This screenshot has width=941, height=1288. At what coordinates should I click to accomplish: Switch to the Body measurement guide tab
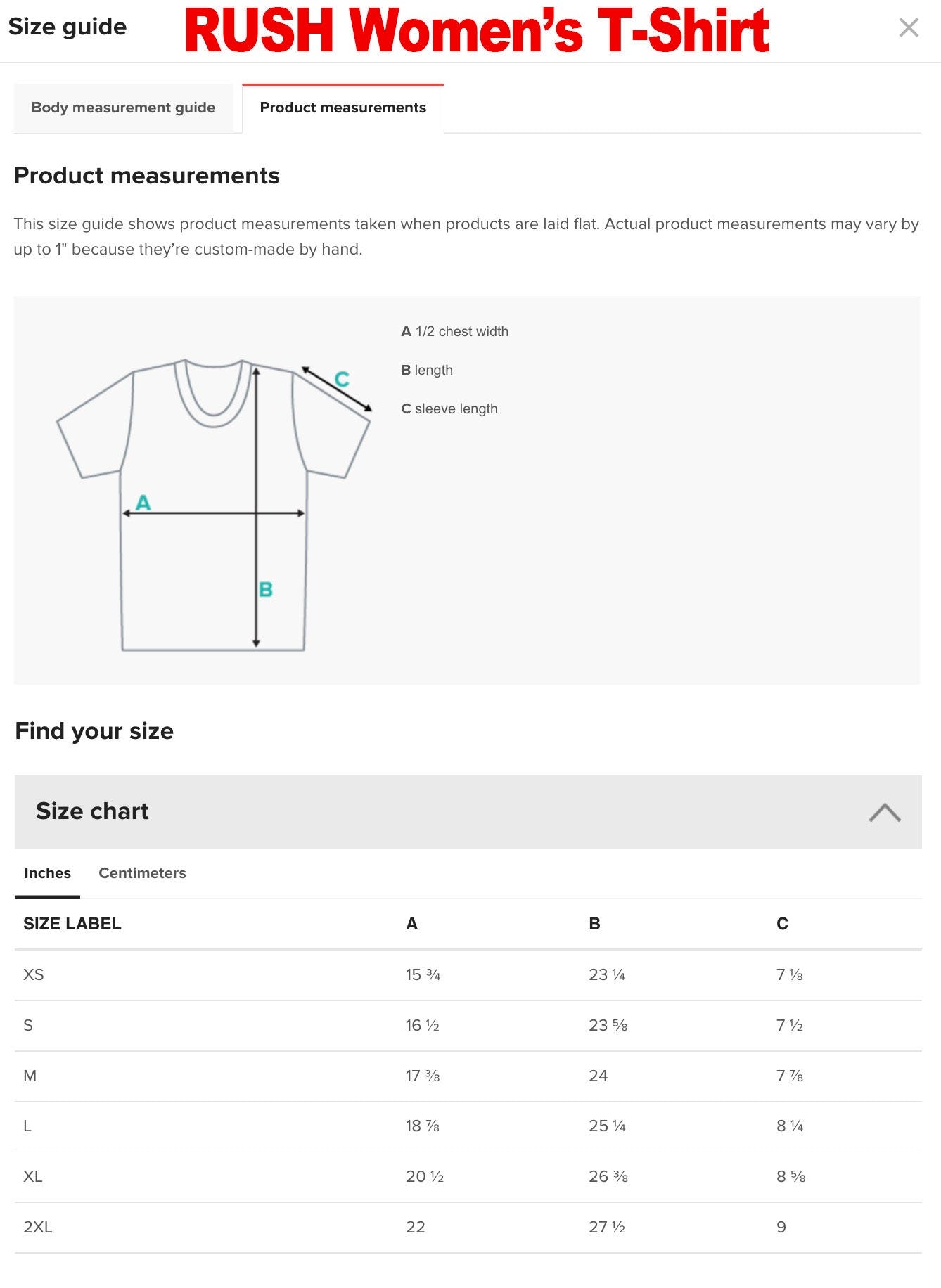pos(122,107)
